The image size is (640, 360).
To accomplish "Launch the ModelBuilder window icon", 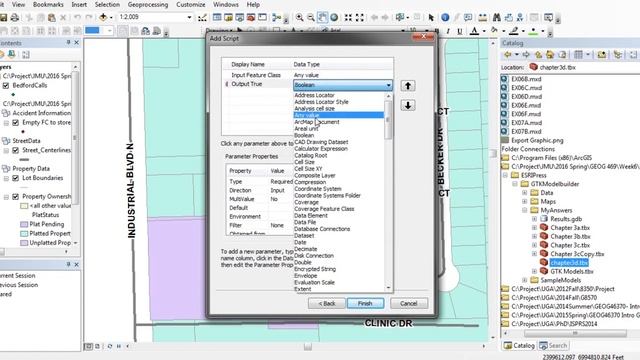I will 277,17.
